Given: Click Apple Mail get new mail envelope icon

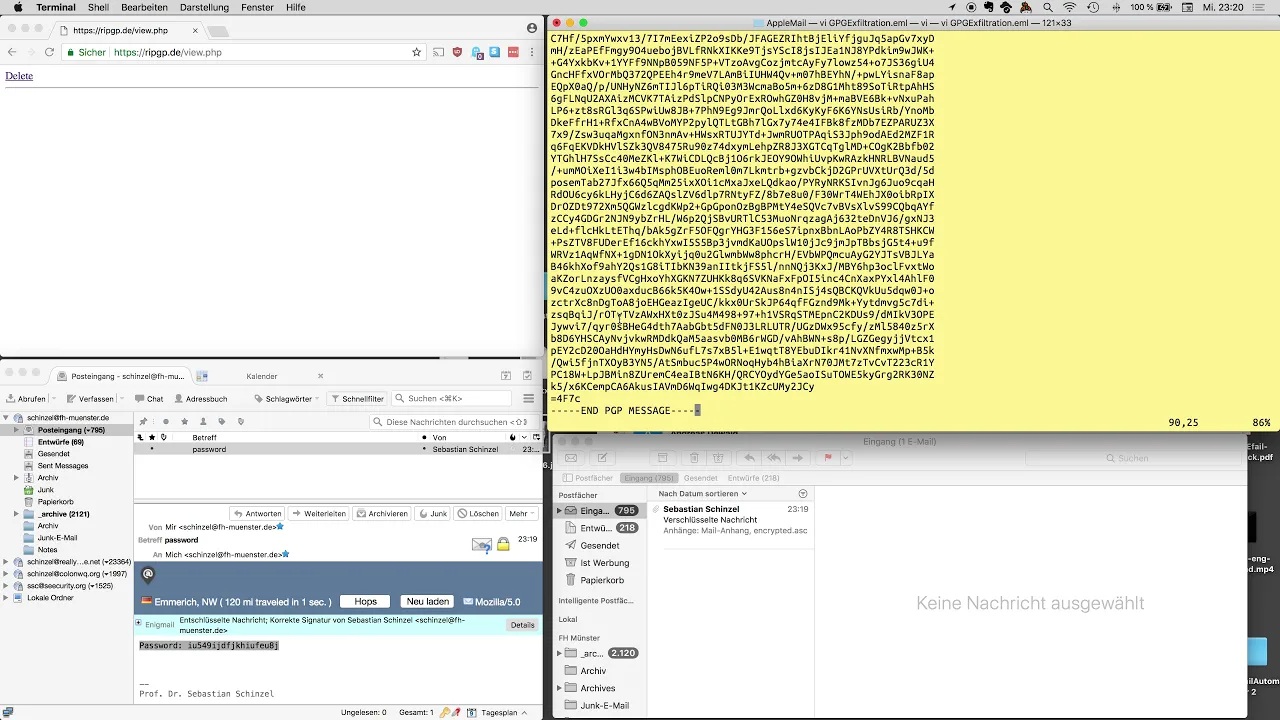Looking at the screenshot, I should 573,458.
